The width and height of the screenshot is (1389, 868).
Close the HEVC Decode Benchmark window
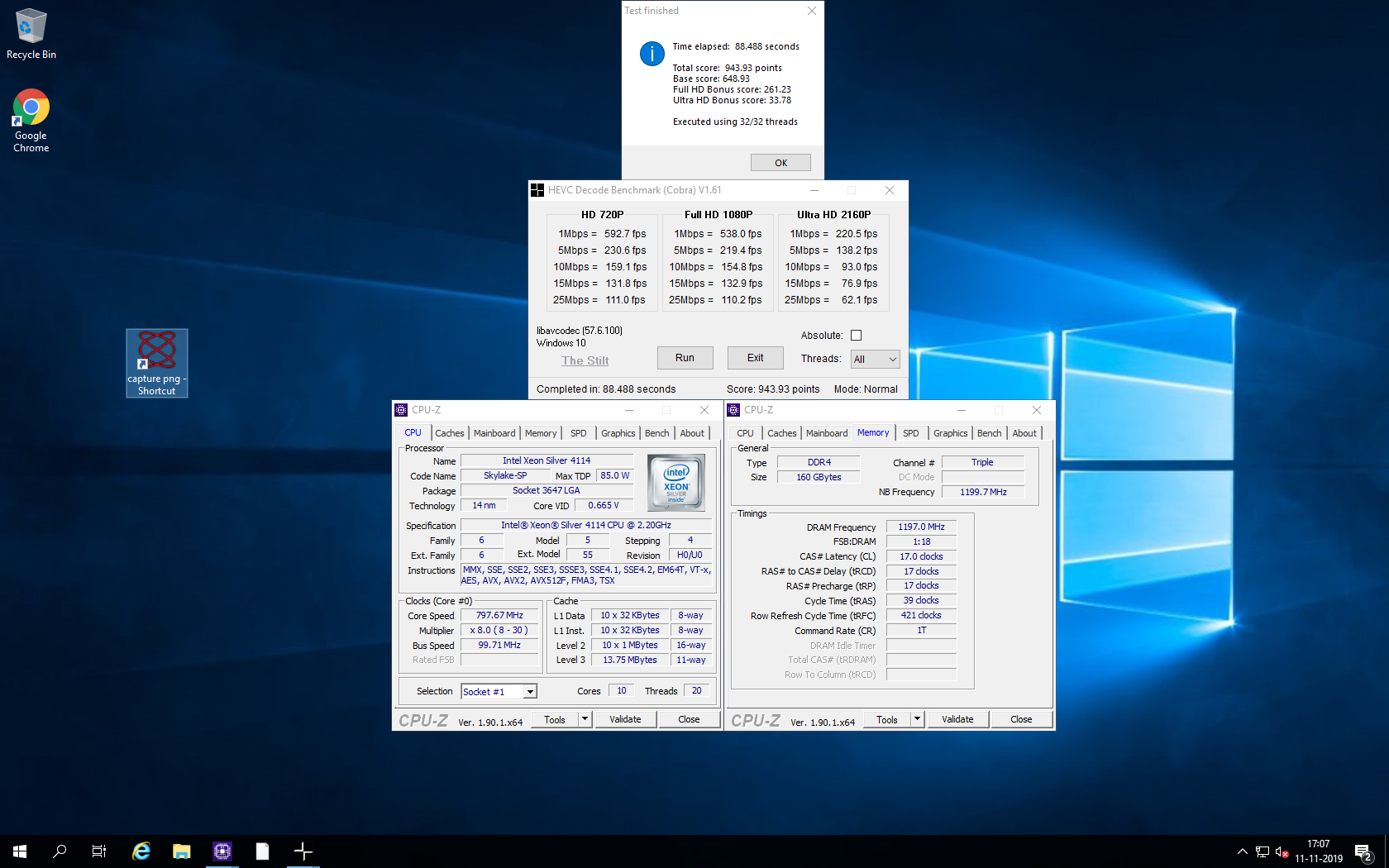pyautogui.click(x=890, y=190)
